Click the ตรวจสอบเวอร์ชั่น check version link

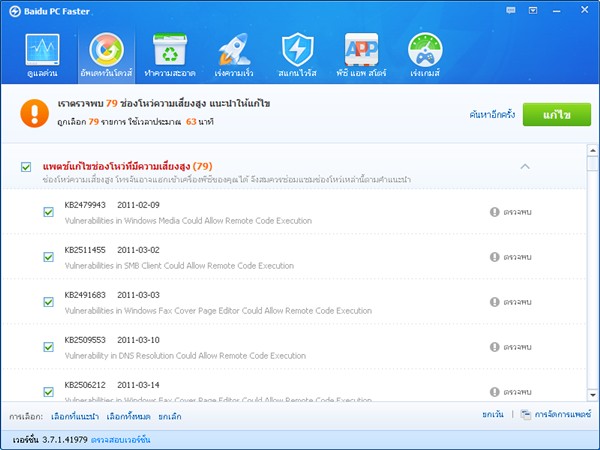click(x=121, y=440)
